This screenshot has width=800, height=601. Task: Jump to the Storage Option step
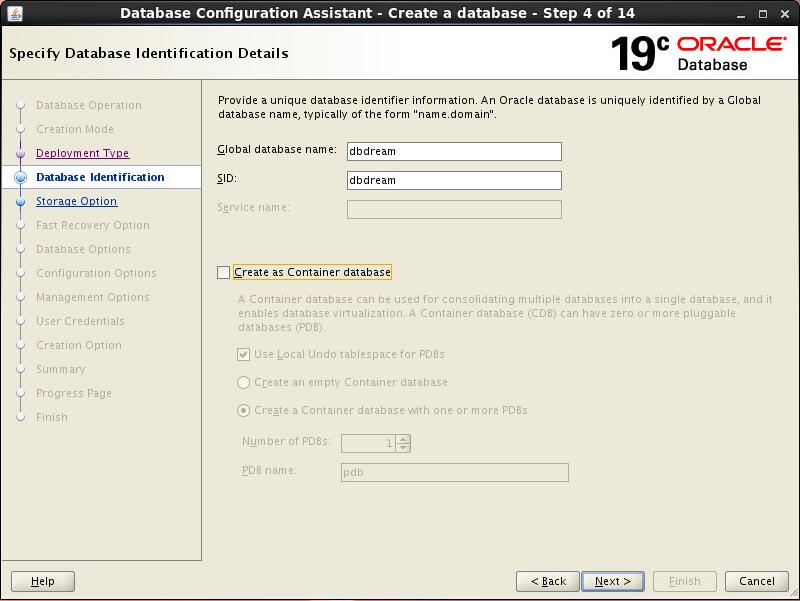(76, 201)
